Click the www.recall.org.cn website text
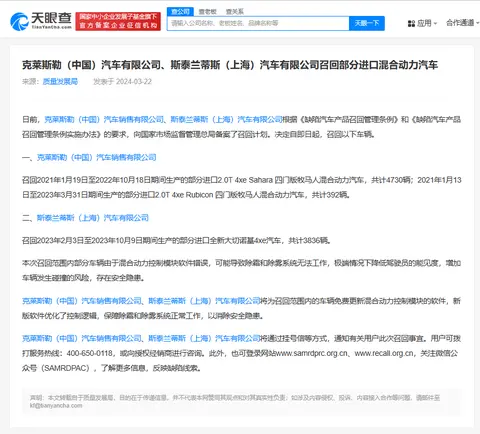Image resolution: width=480 pixels, height=434 pixels. (x=384, y=353)
